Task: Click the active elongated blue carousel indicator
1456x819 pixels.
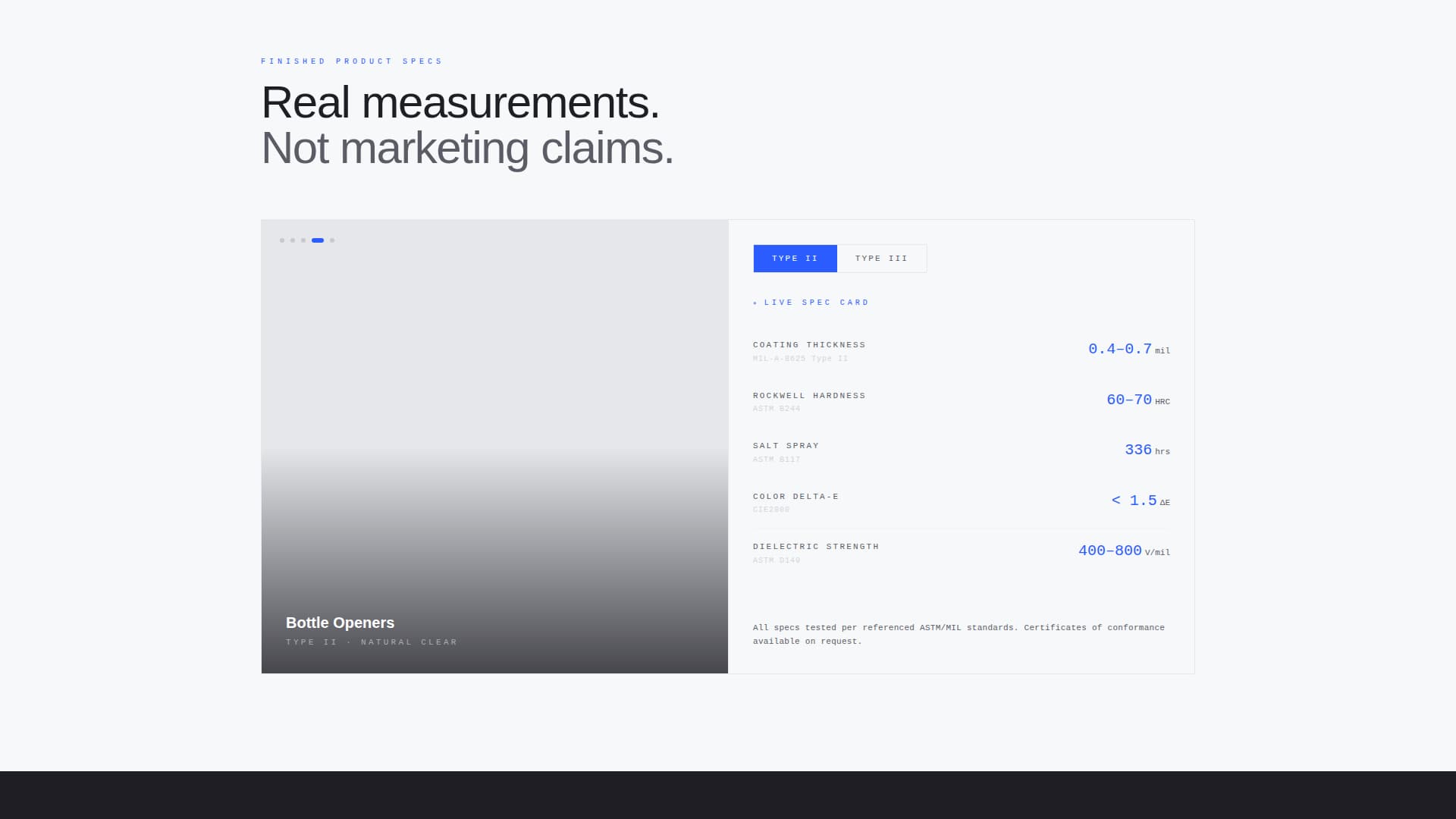Action: (x=317, y=240)
